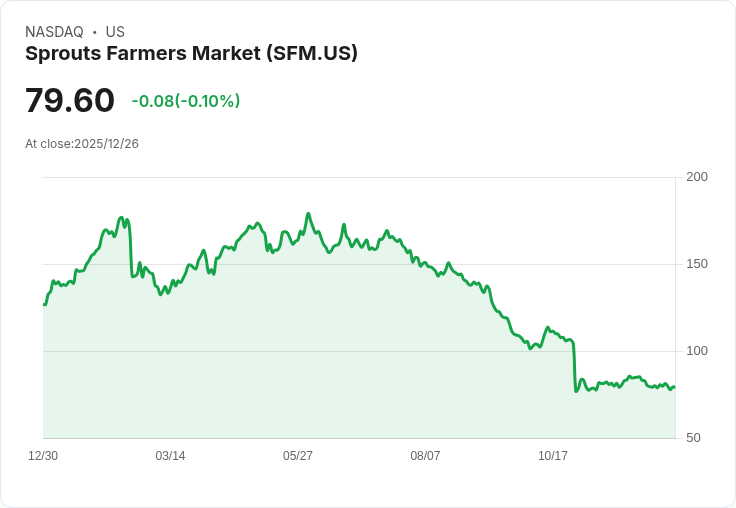Click the At close:2025/12/26 timestamp
The image size is (736, 508).
point(82,144)
